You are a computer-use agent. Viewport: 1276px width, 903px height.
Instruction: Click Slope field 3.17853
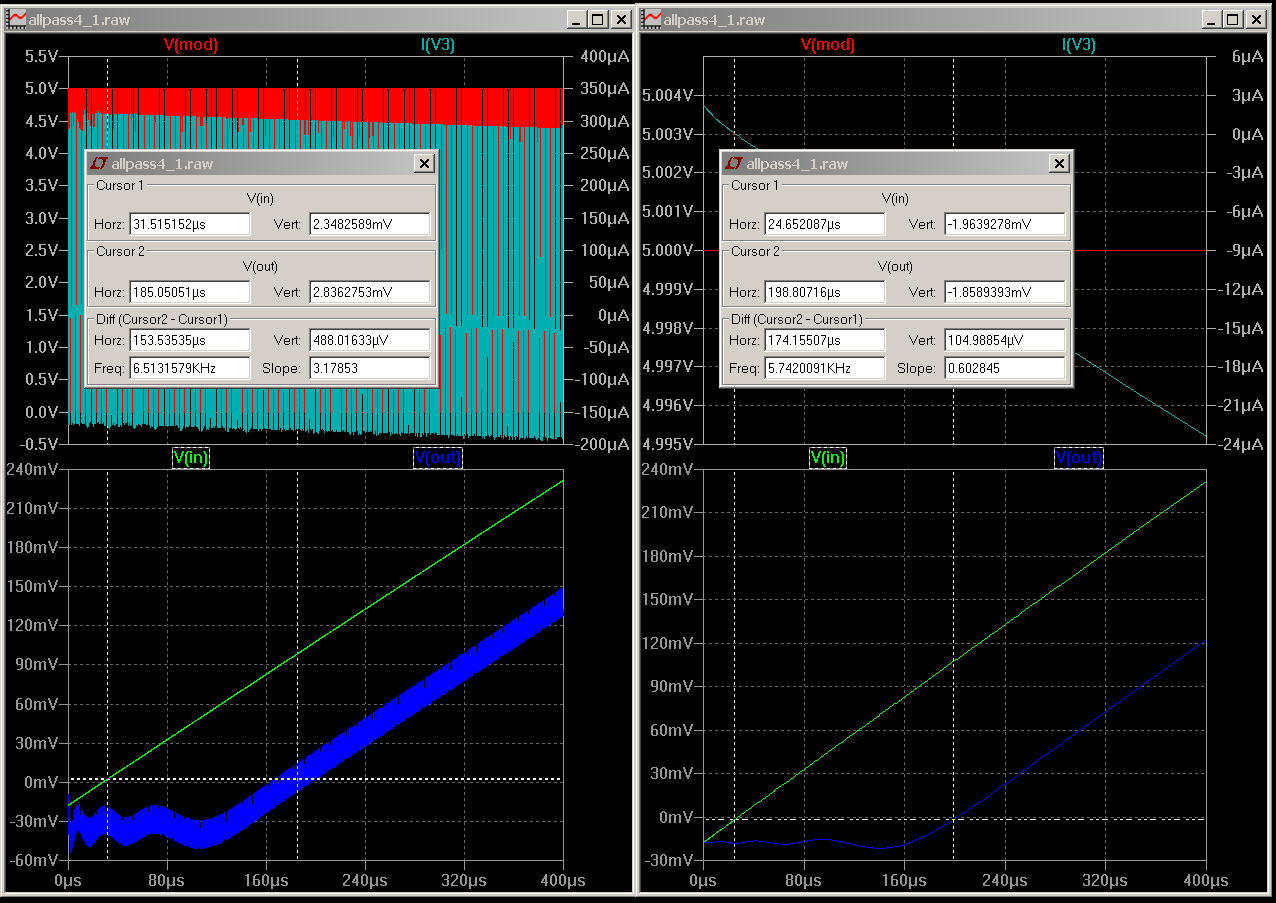click(370, 368)
